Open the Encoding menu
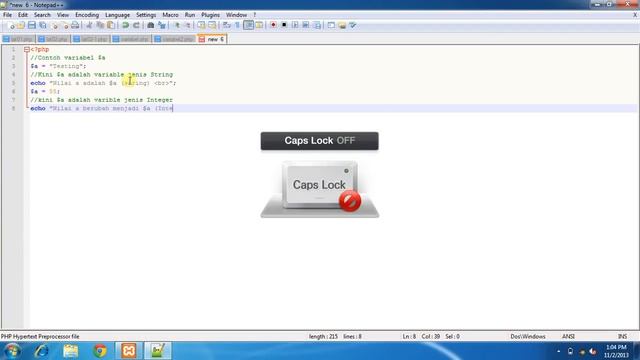Viewport: 640px width, 360px height. pyautogui.click(x=87, y=15)
